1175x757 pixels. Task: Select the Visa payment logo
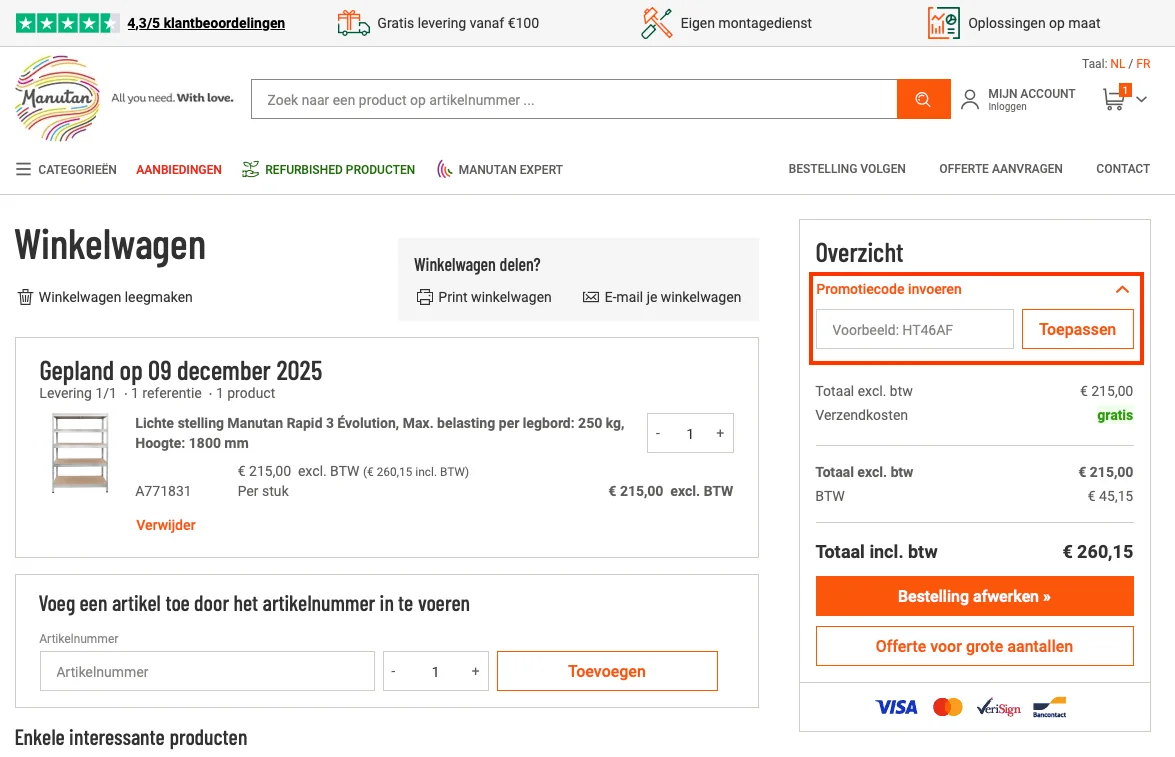click(x=896, y=707)
